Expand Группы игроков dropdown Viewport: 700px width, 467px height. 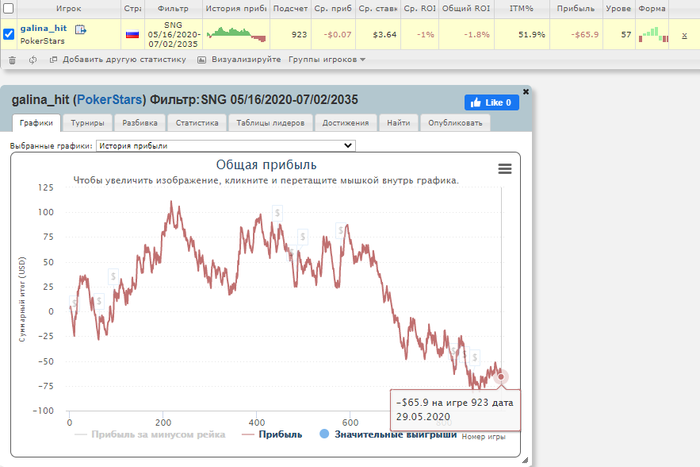point(327,59)
